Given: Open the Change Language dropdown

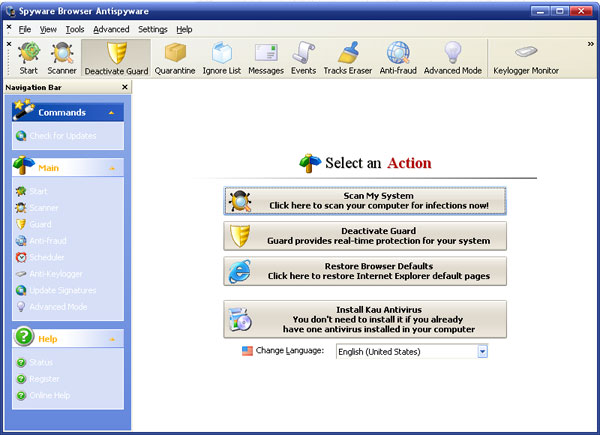Looking at the screenshot, I should click(x=412, y=352).
